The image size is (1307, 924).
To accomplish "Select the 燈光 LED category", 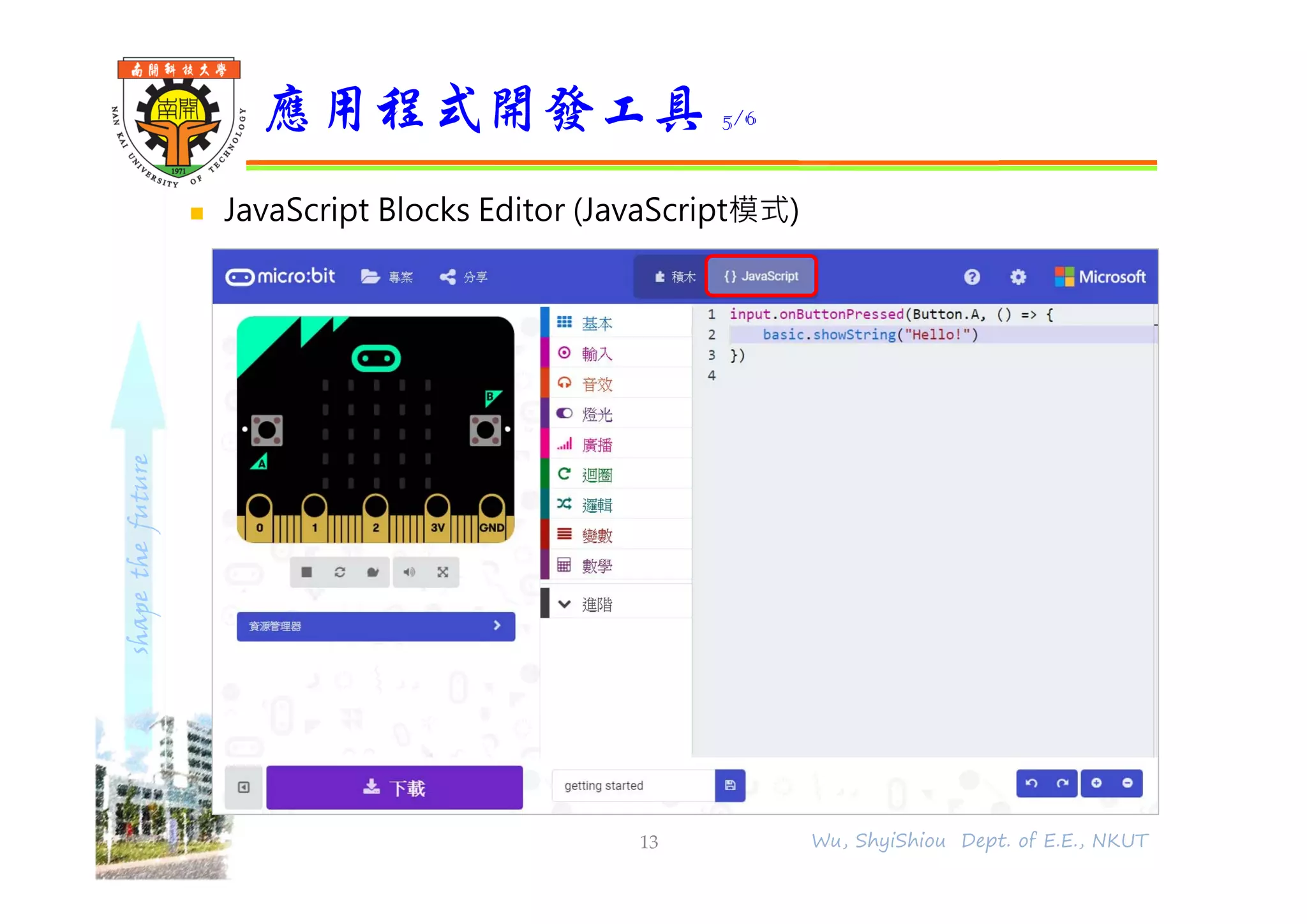I will tap(616, 414).
